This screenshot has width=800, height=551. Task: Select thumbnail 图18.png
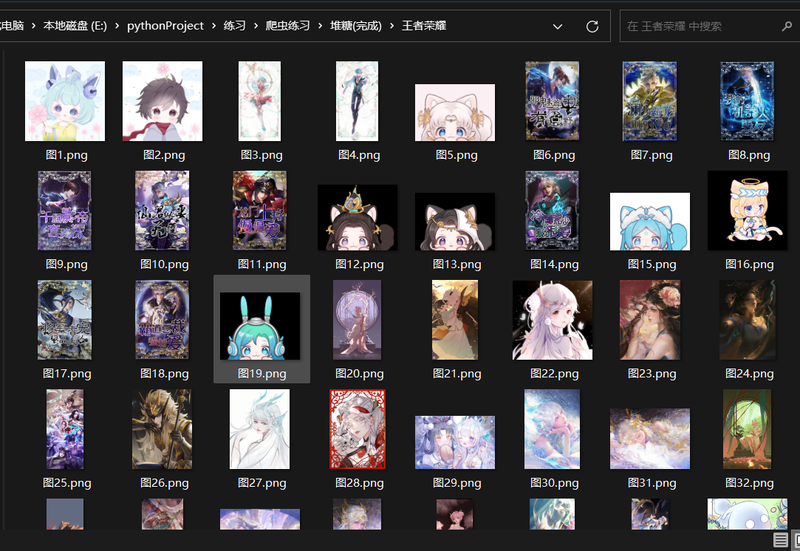[x=162, y=320]
